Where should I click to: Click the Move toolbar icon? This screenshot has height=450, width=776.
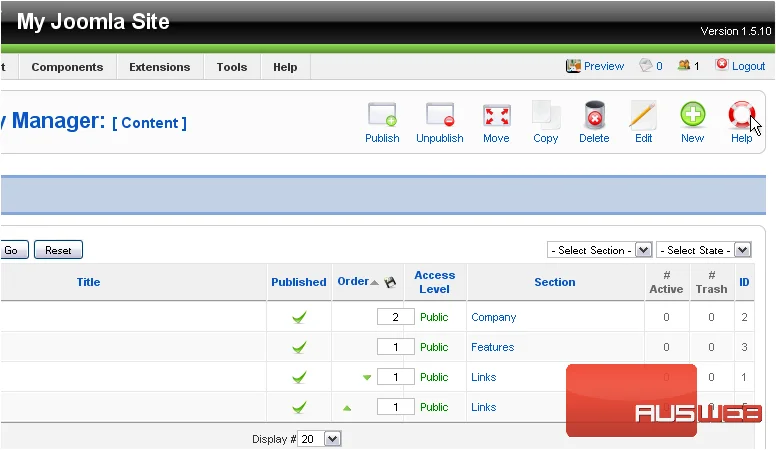[496, 116]
